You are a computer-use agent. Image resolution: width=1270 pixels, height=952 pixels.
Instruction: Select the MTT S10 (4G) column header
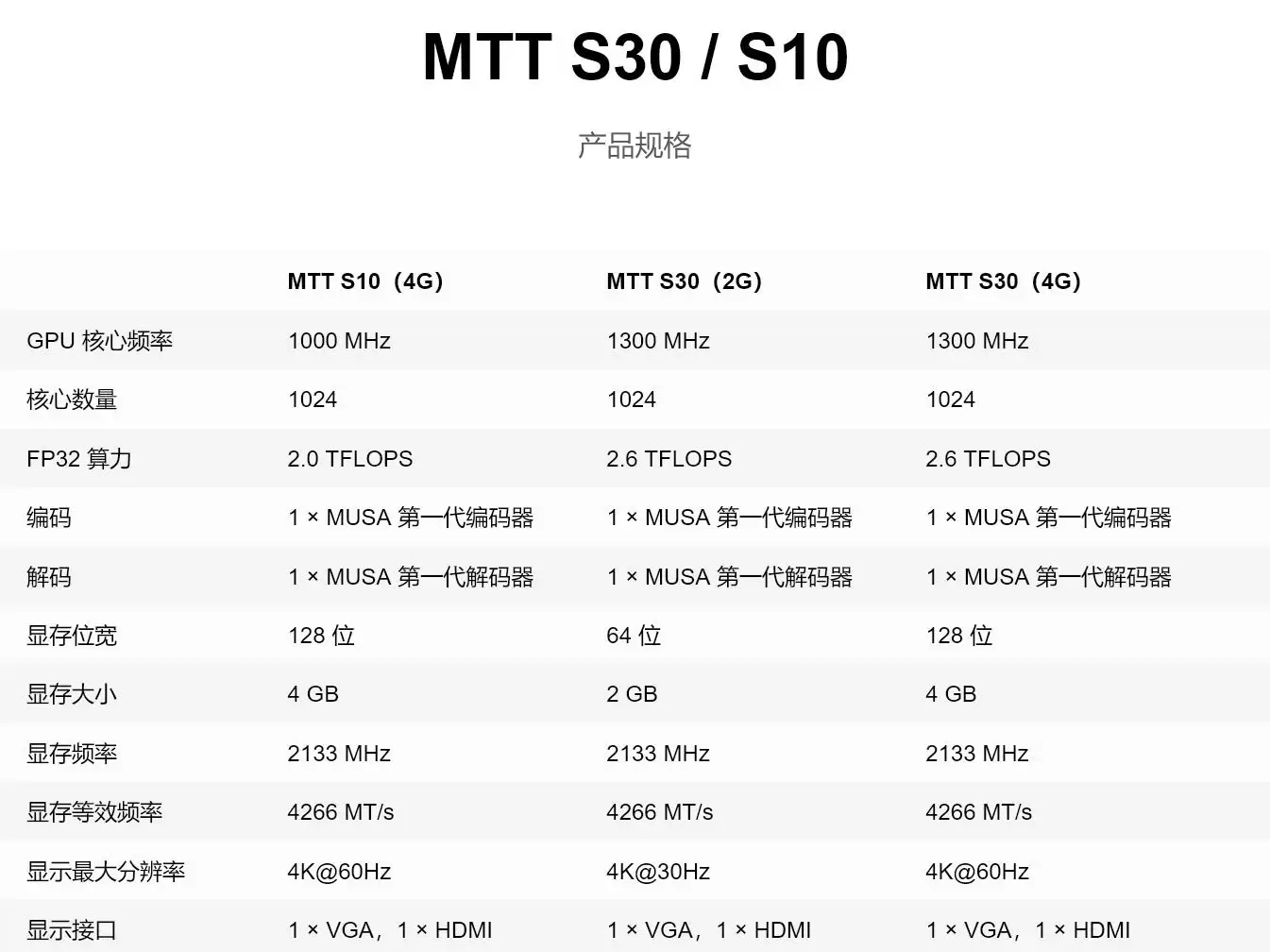(365, 281)
